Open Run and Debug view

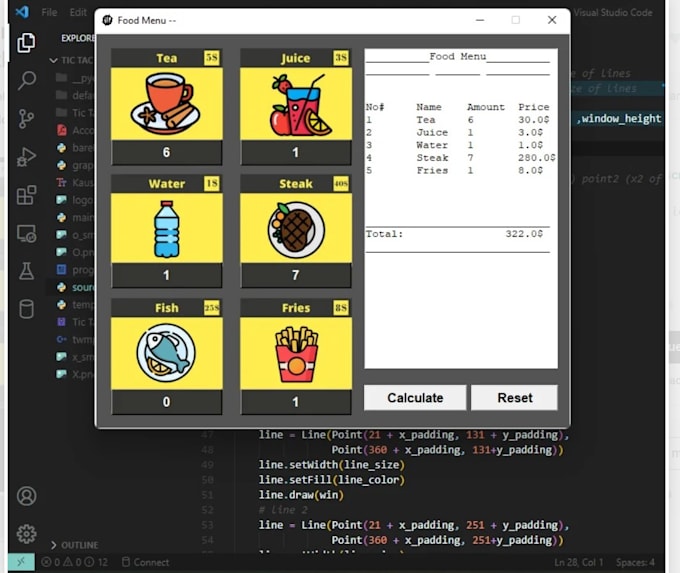27,156
